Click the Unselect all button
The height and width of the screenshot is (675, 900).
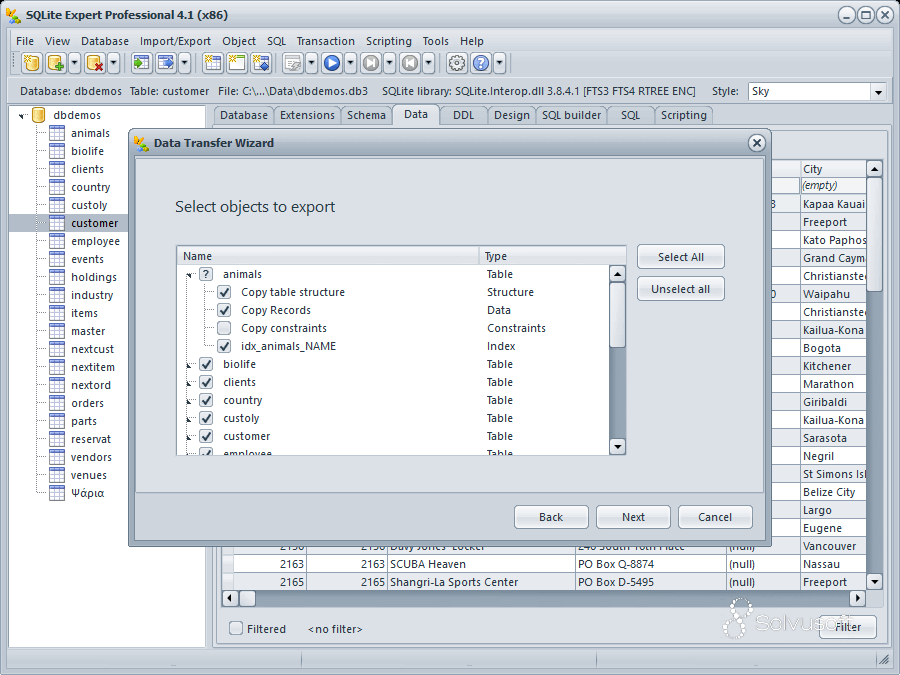pyautogui.click(x=681, y=289)
